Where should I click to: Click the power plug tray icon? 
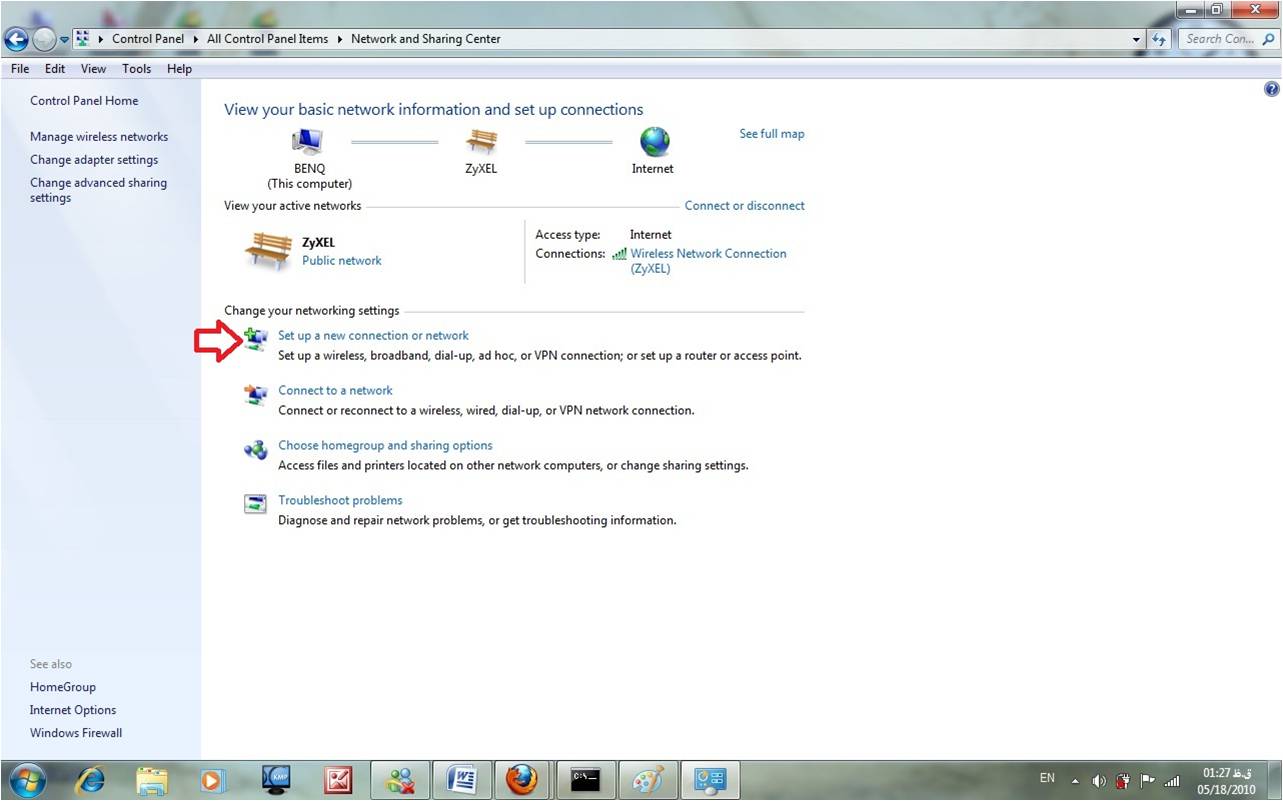tap(1123, 780)
